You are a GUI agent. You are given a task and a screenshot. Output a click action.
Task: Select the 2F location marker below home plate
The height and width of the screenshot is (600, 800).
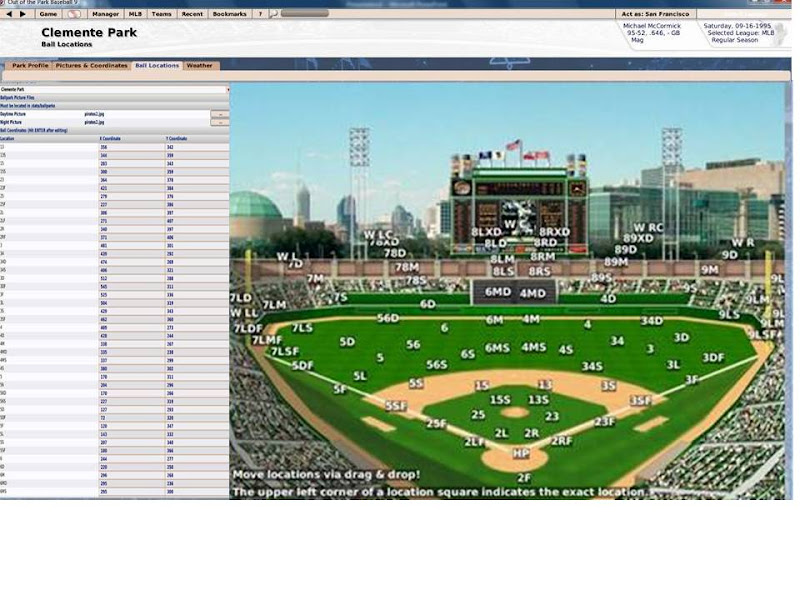pos(524,478)
